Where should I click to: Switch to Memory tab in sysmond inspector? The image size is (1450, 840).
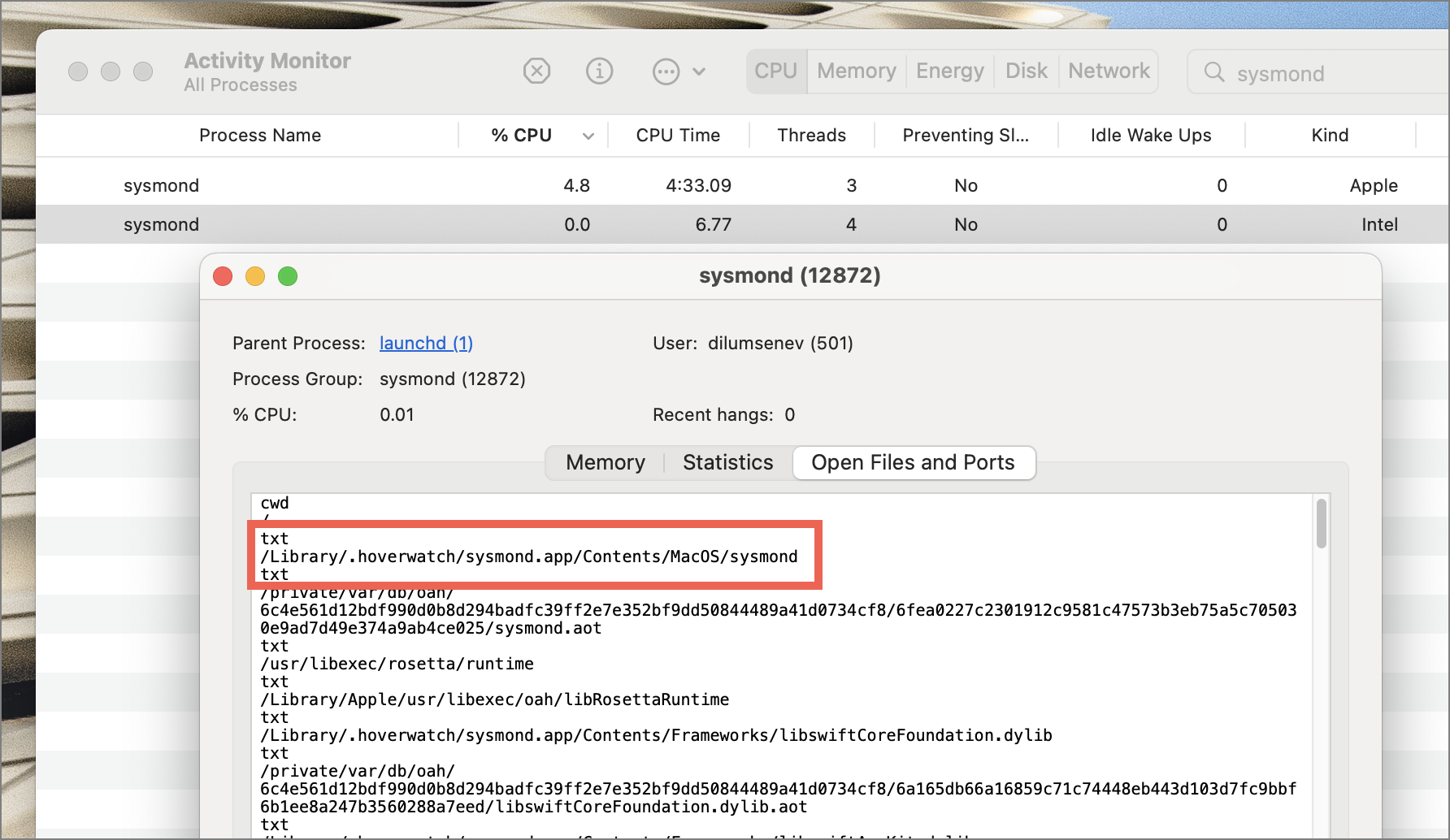coord(606,462)
